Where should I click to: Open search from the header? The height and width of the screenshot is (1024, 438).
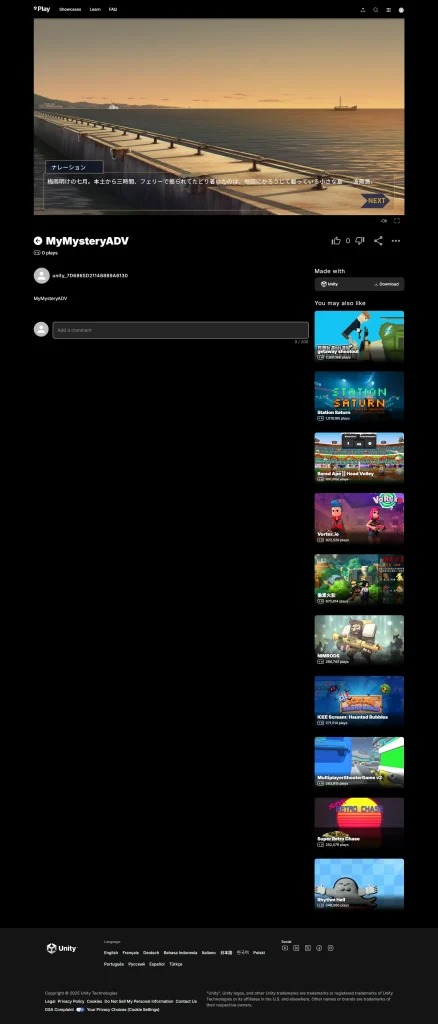[x=375, y=10]
